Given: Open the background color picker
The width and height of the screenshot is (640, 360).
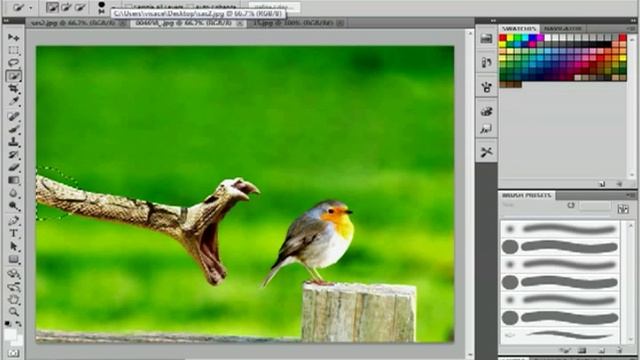Looking at the screenshot, I should [x=19, y=340].
